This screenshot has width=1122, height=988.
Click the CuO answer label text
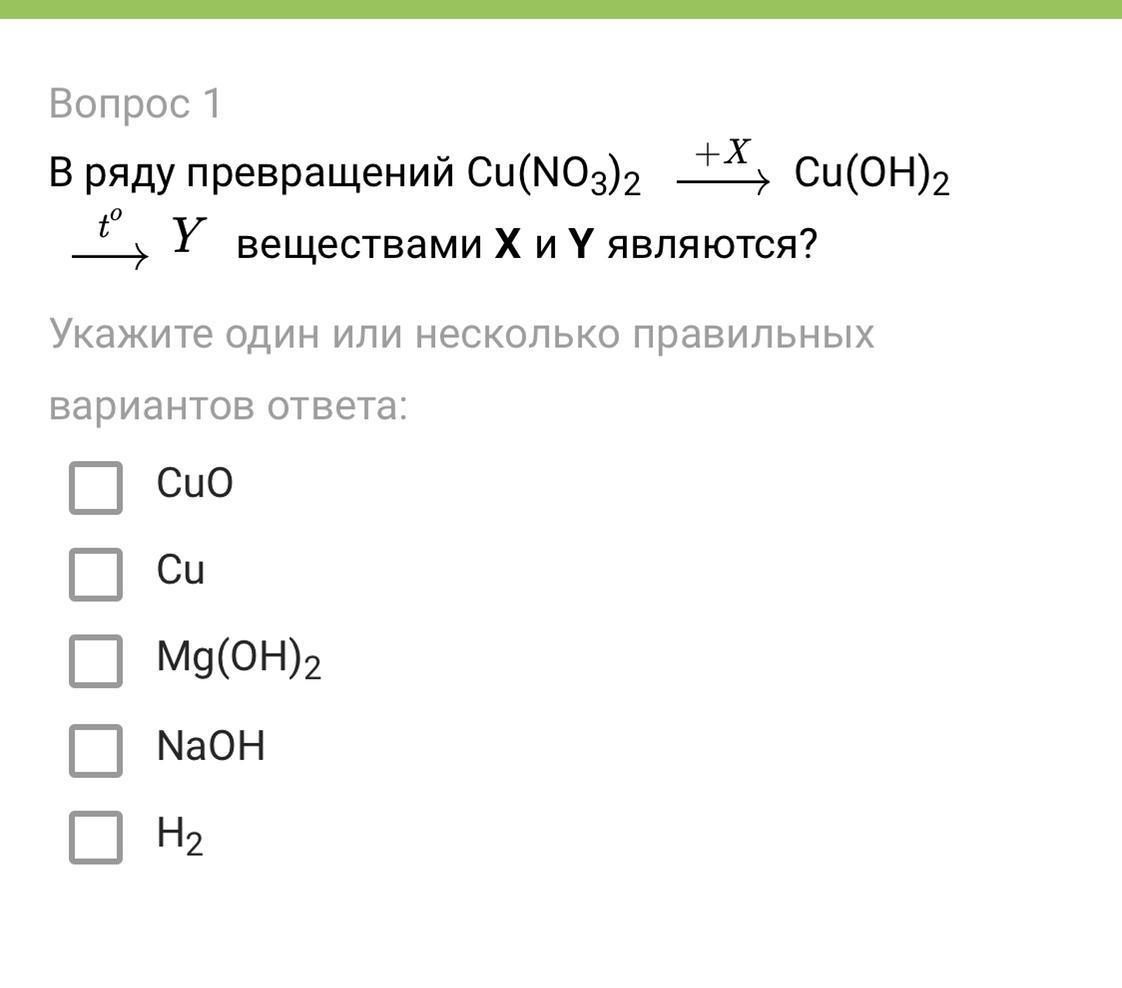(x=194, y=484)
